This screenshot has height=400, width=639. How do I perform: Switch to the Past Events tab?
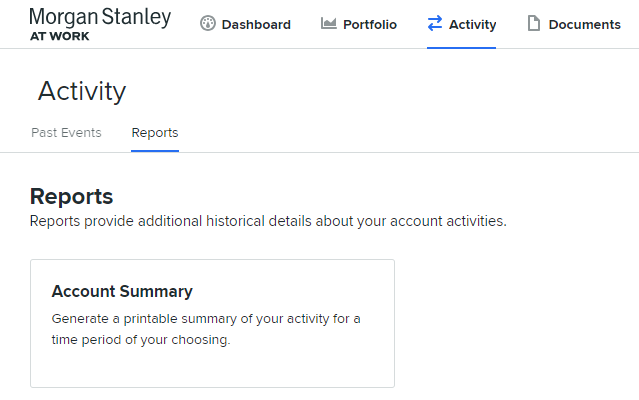(66, 133)
